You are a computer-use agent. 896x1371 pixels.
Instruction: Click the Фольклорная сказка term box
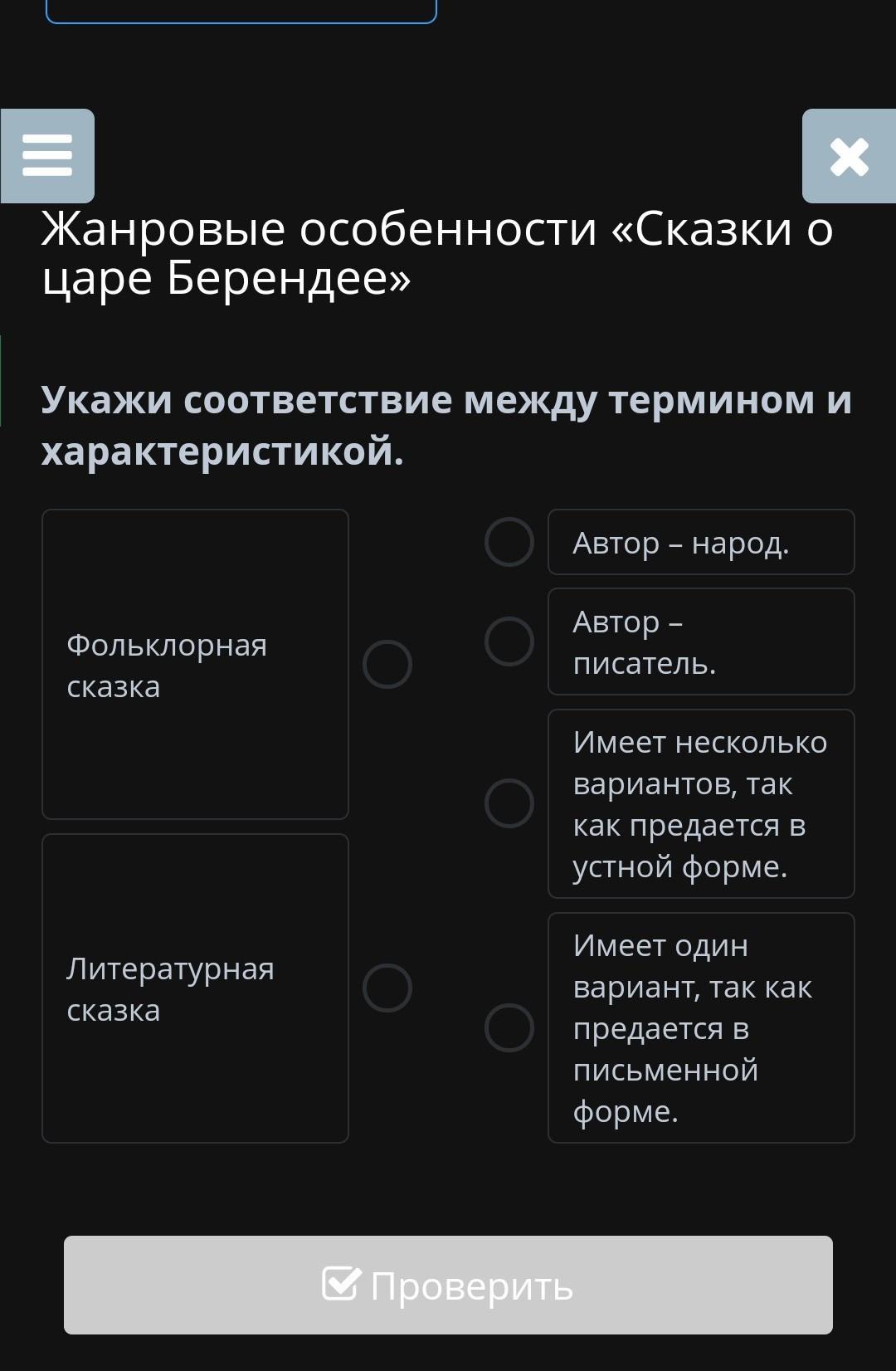tap(195, 664)
